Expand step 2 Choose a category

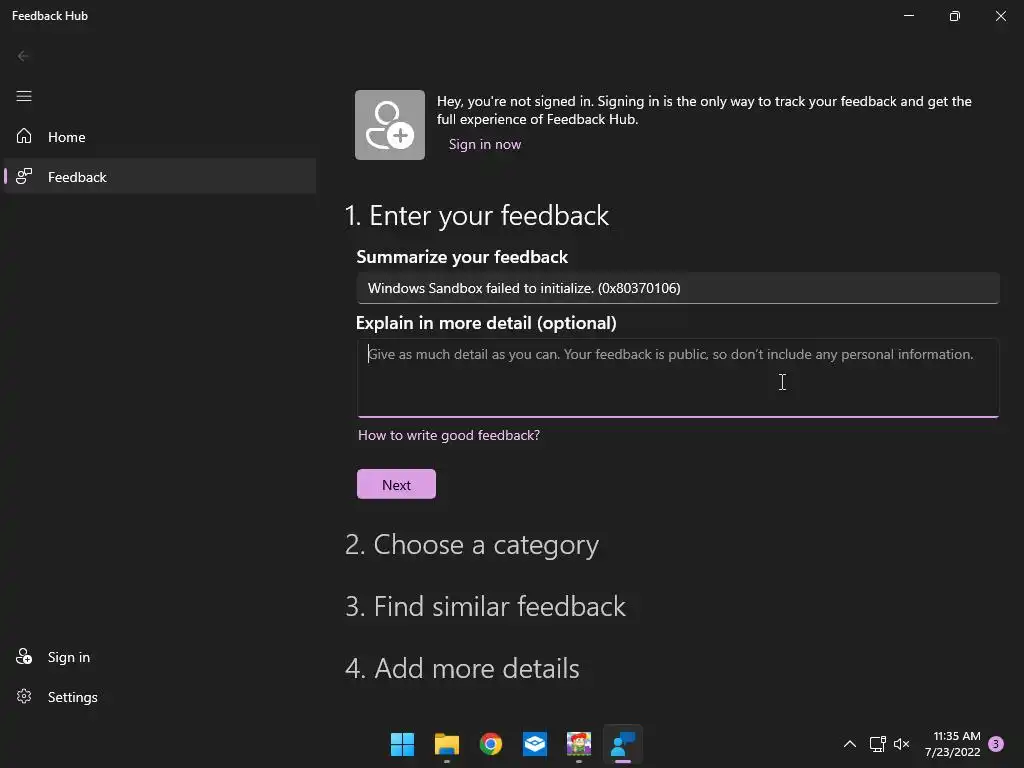(472, 545)
